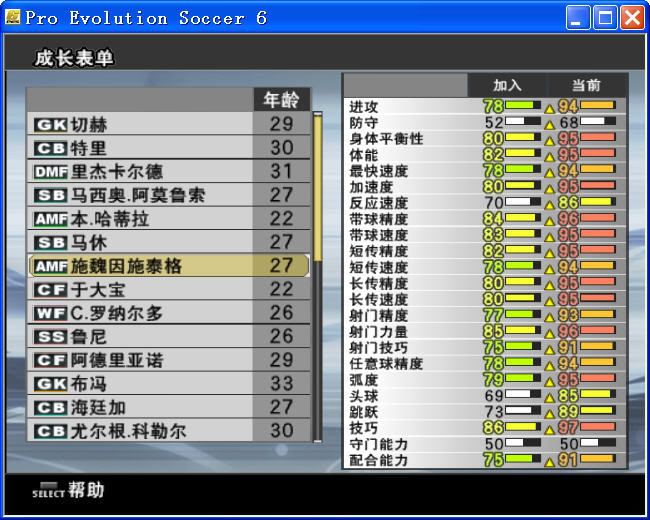
Task: Click the SB badge beside 马西奥.阿莫鲁索
Action: click(50, 195)
